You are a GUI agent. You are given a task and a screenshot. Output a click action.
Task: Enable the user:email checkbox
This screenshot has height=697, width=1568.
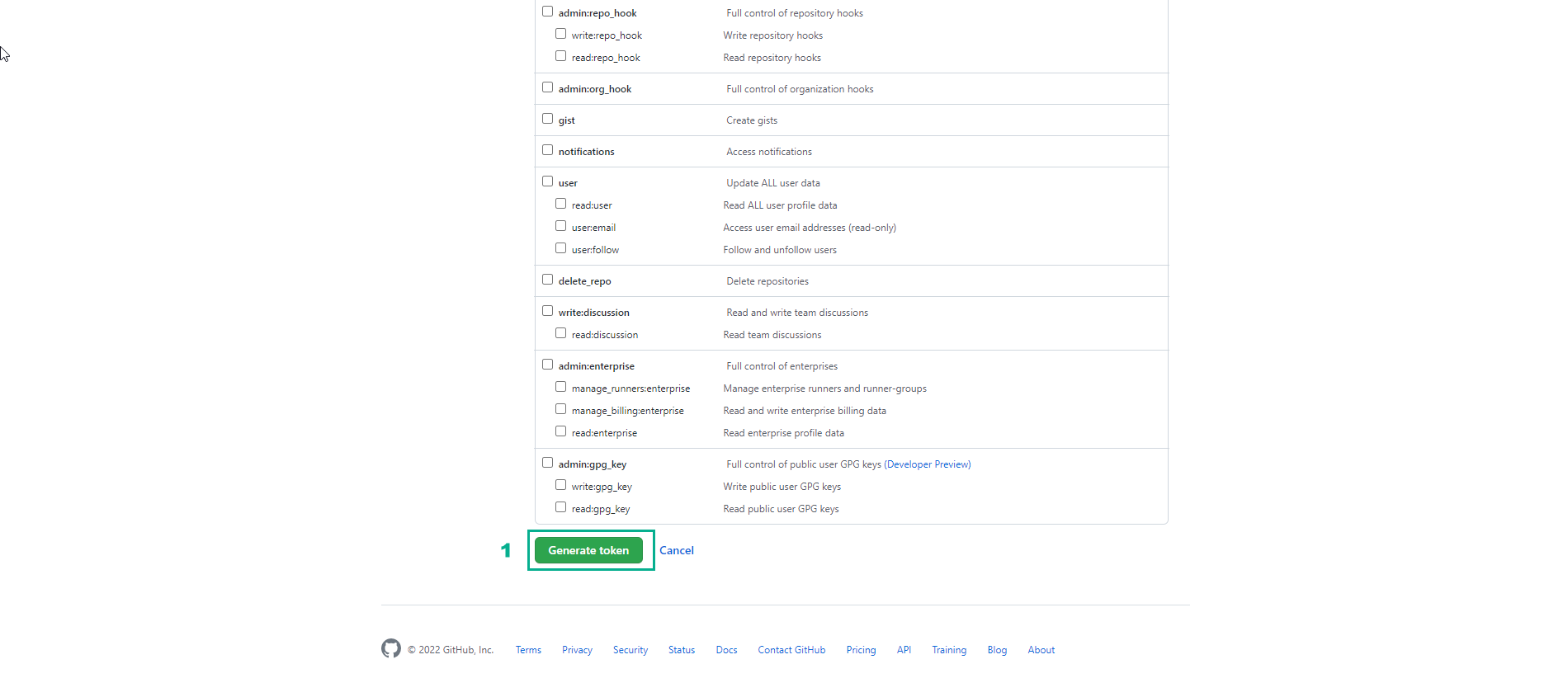pos(560,226)
